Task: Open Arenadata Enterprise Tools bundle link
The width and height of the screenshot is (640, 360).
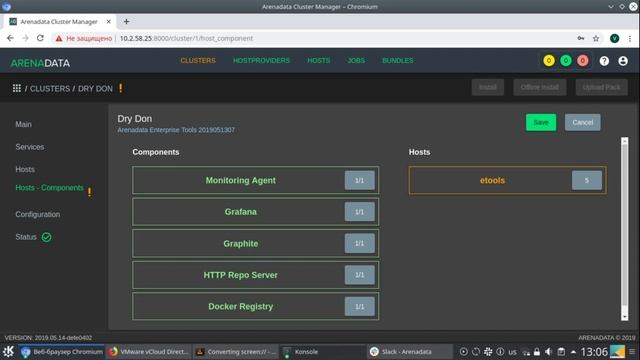Action: pyautogui.click(x=176, y=130)
